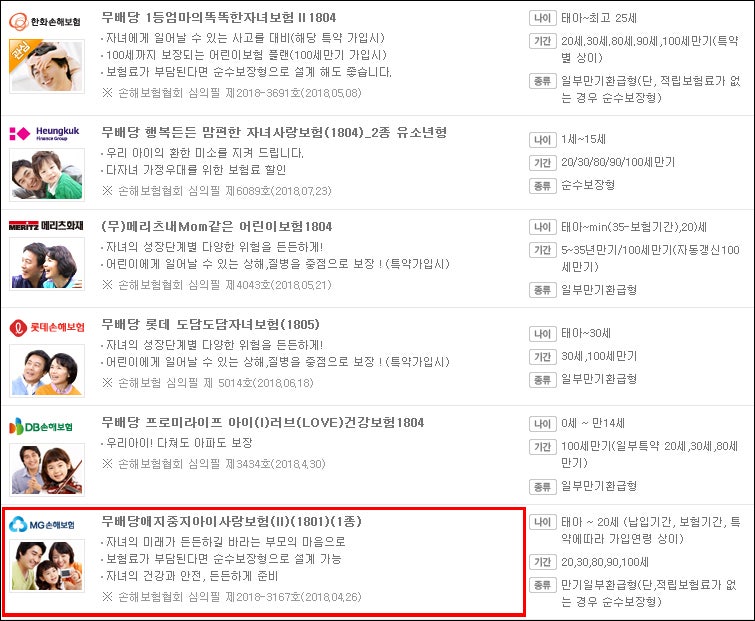Click the DB insurance green logo
Screen dimensions: 755x621
tap(41, 427)
